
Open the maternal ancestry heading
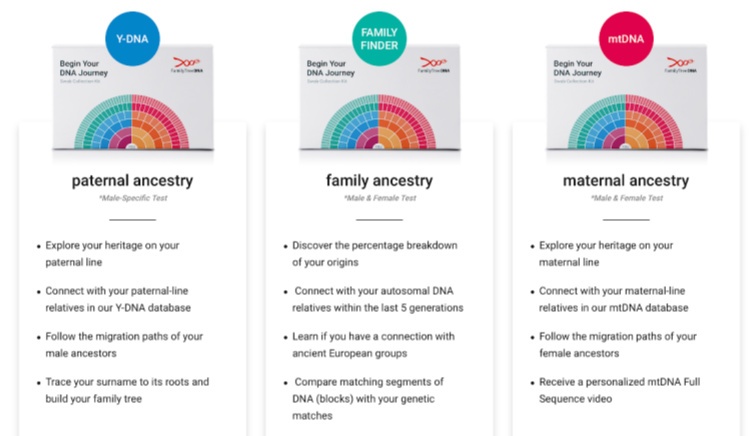coord(626,181)
